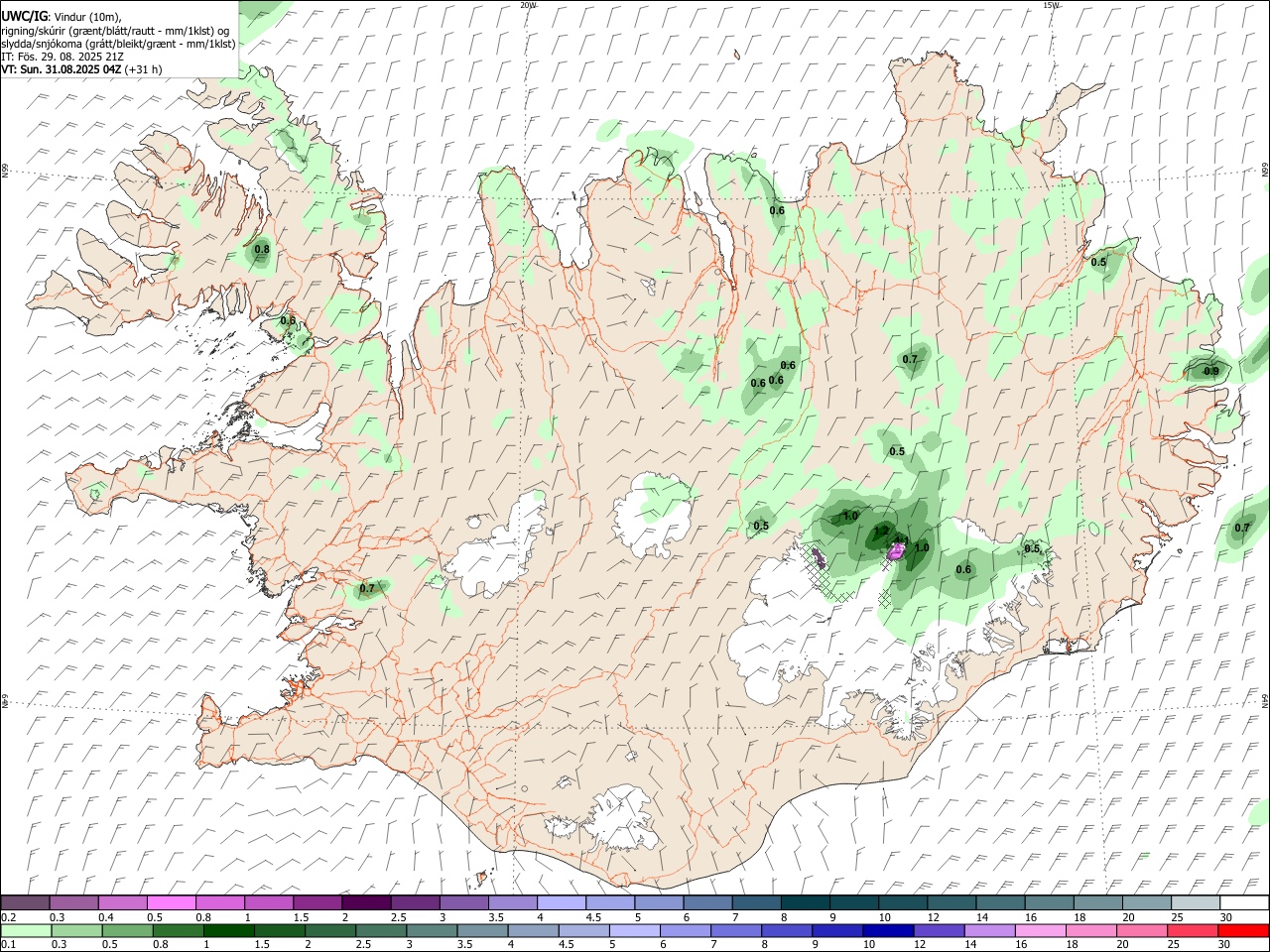1270x952 pixels.
Task: Click the 'rigning/skúrir' legend description line
Action: point(115,31)
